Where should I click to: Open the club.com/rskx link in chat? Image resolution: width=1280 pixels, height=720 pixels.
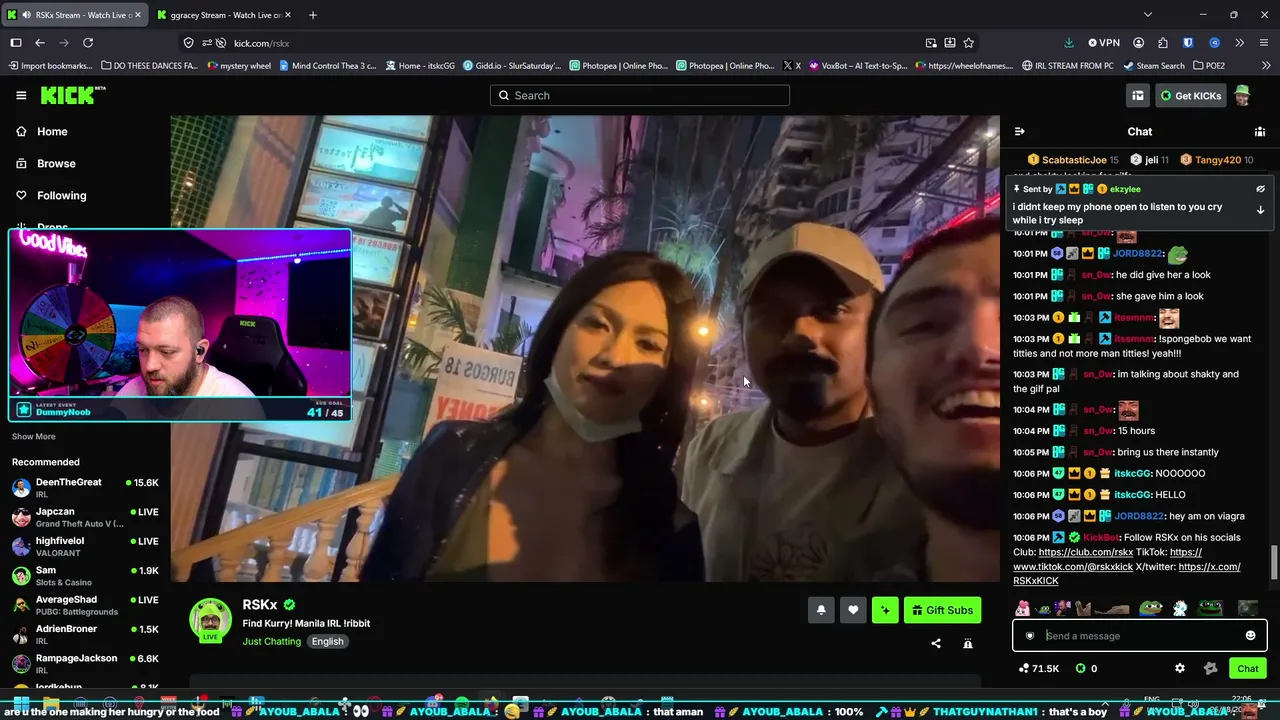pos(1086,552)
